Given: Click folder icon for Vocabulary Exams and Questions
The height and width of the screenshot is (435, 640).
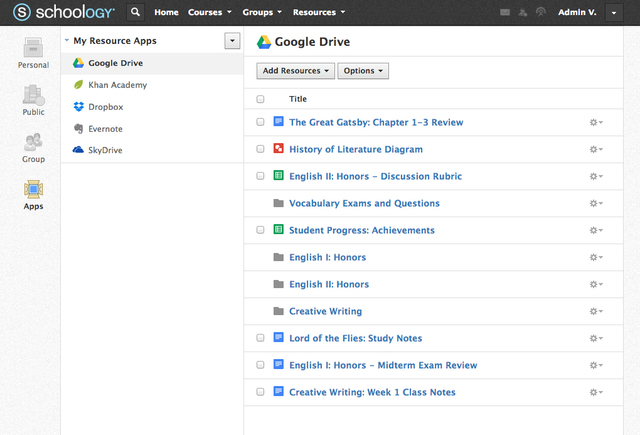Looking at the screenshot, I should pos(278,203).
